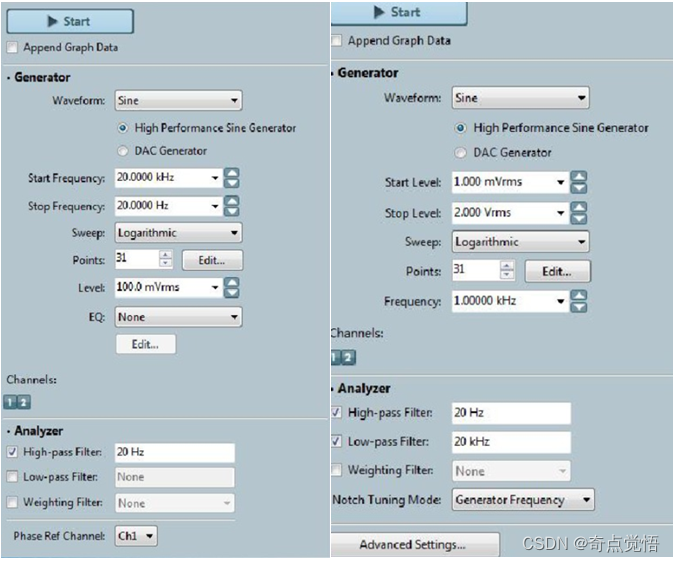Enable Low-pass Filter in left Analyzer

point(12,477)
